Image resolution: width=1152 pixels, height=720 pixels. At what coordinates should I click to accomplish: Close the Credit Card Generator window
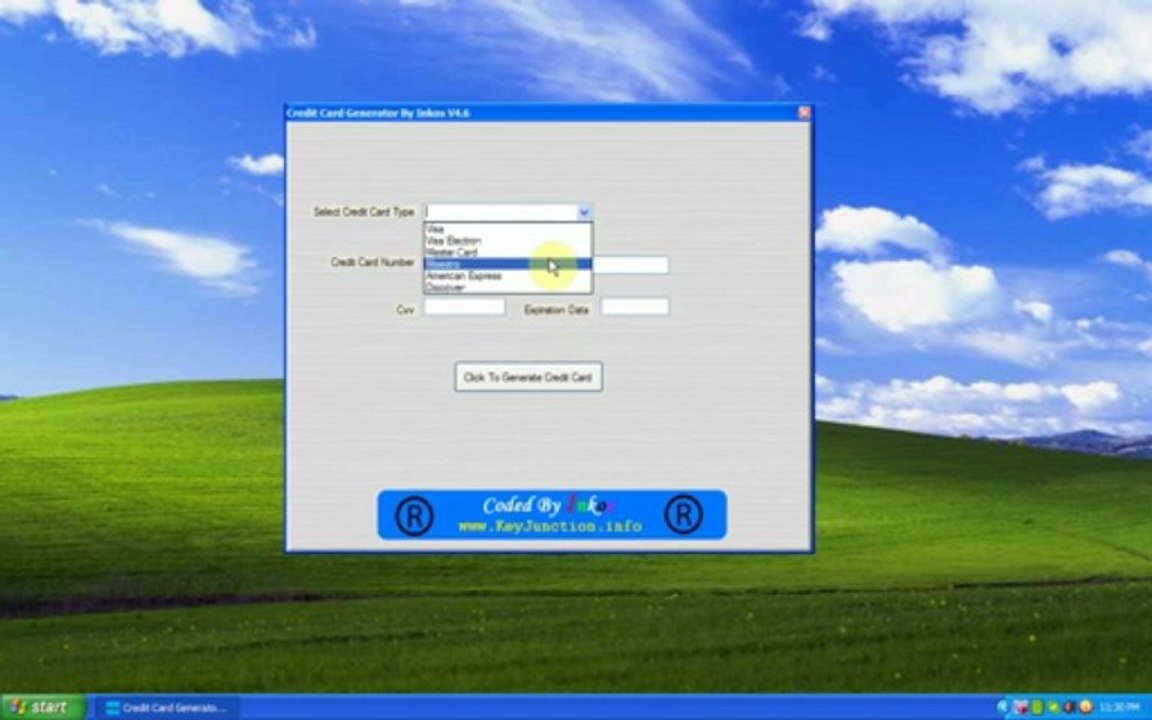coord(804,112)
